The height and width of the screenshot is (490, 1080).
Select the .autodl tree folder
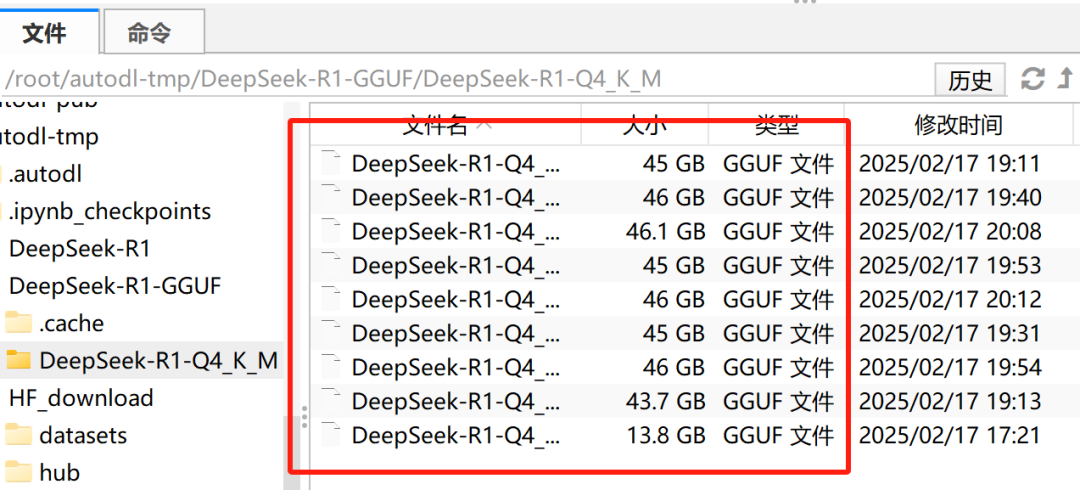[x=45, y=174]
